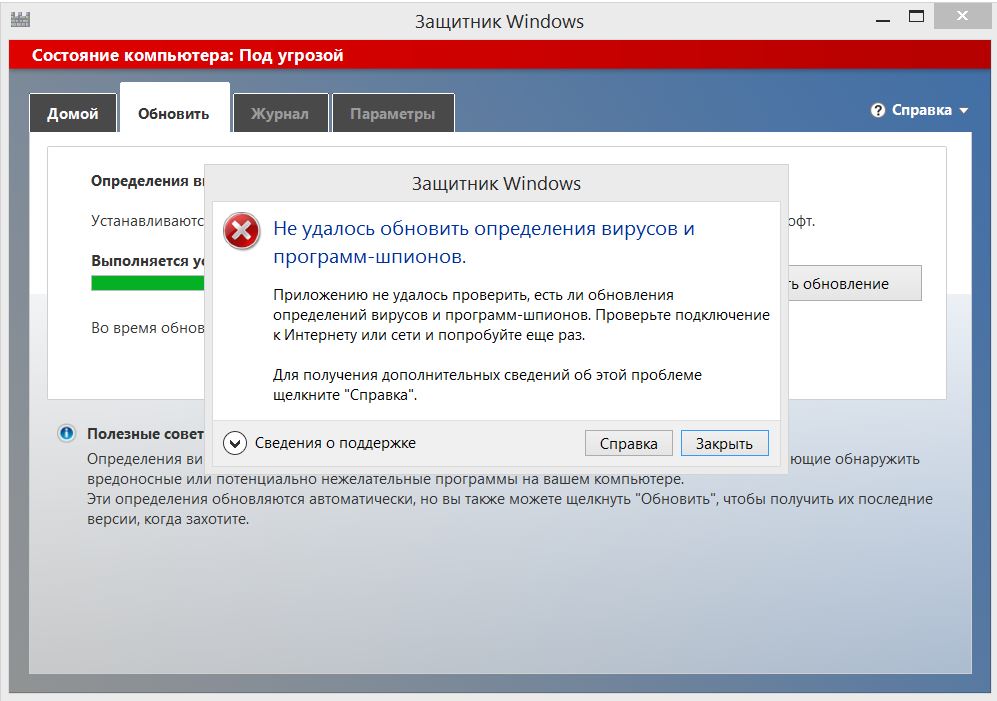Switch to the Домой tab
This screenshot has height=701, width=997.
tap(72, 113)
